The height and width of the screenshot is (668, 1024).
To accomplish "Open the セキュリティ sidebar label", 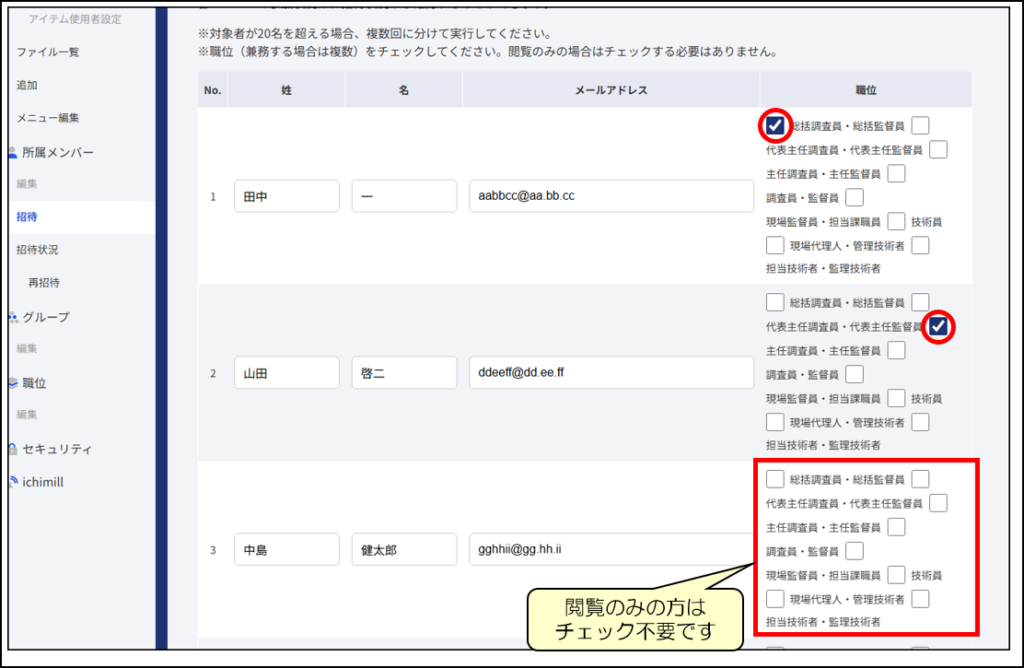I will pos(57,449).
